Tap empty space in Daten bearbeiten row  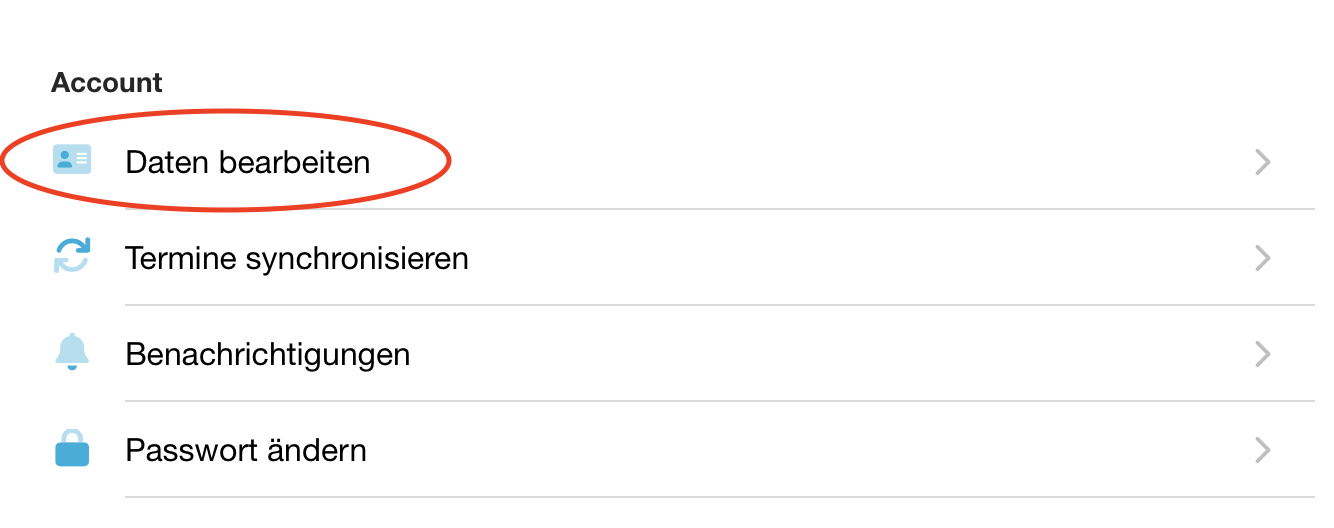[x=800, y=162]
